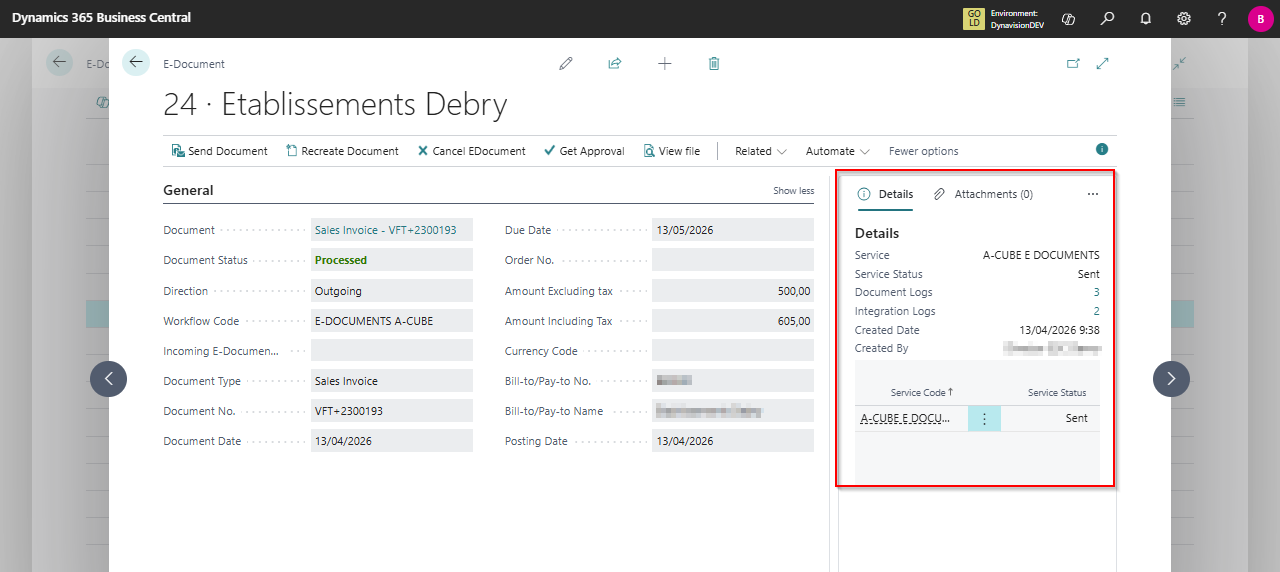Open the settings gear
The image size is (1280, 572).
pyautogui.click(x=1184, y=18)
